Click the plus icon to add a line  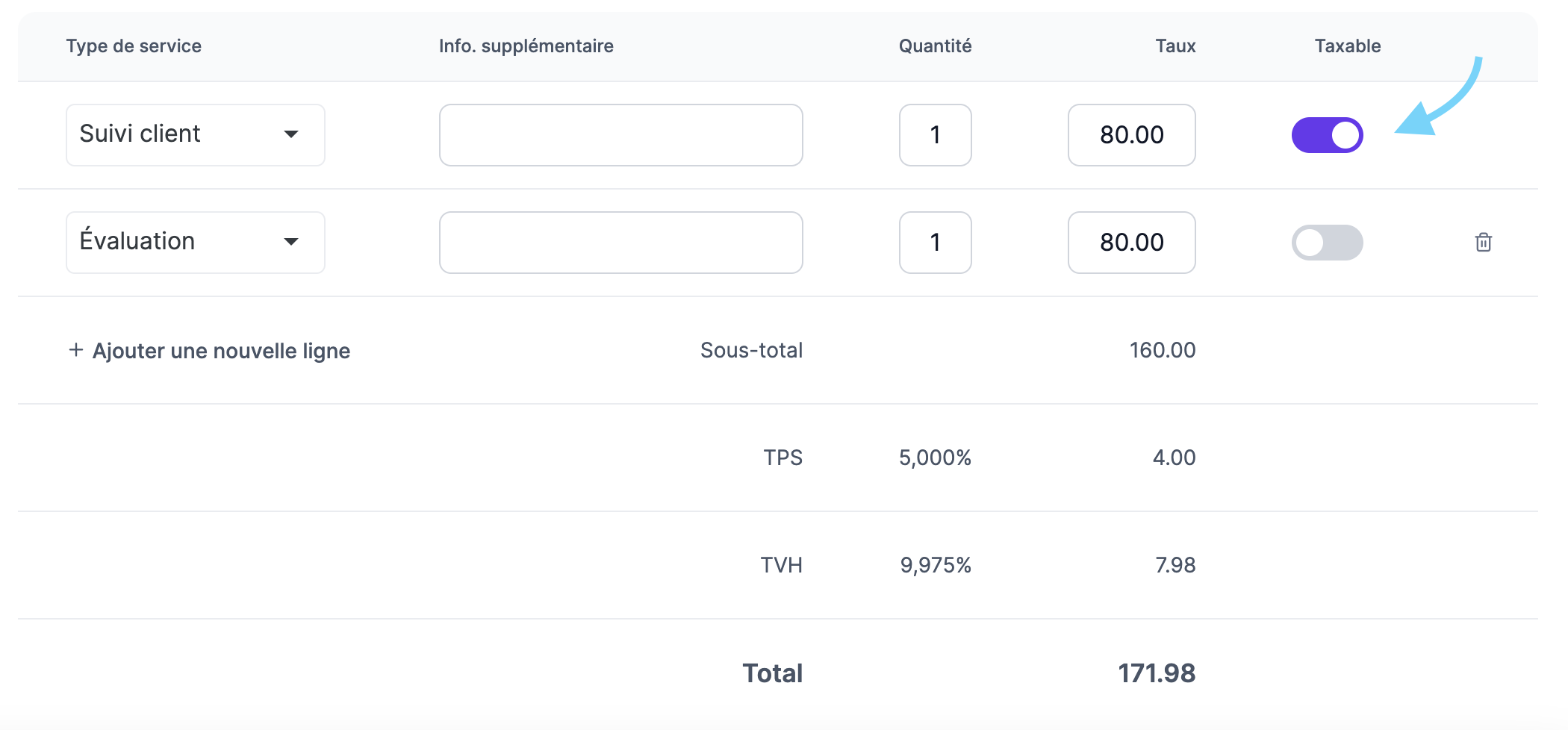(75, 349)
